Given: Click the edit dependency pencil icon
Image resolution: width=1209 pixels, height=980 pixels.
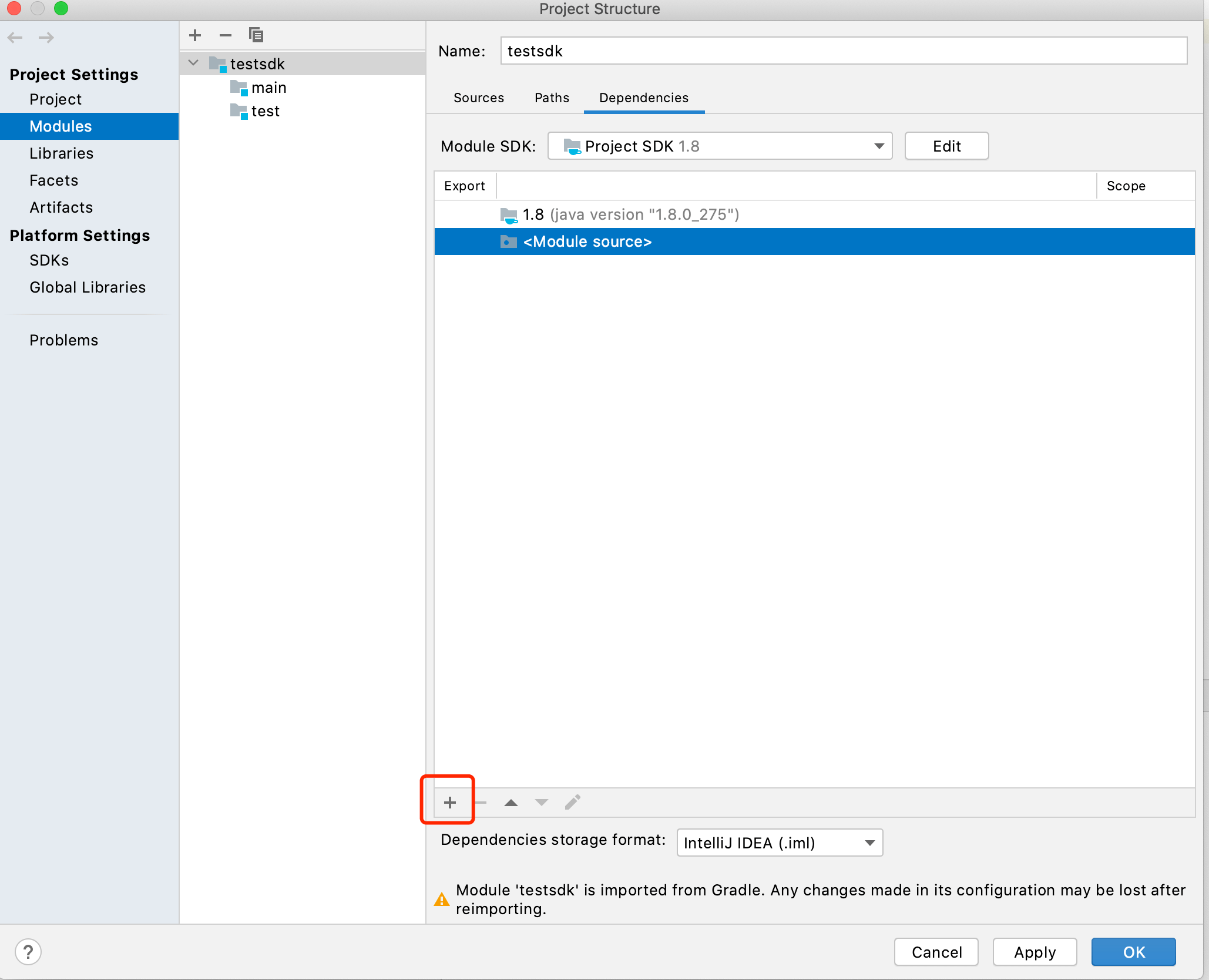Looking at the screenshot, I should tap(572, 802).
